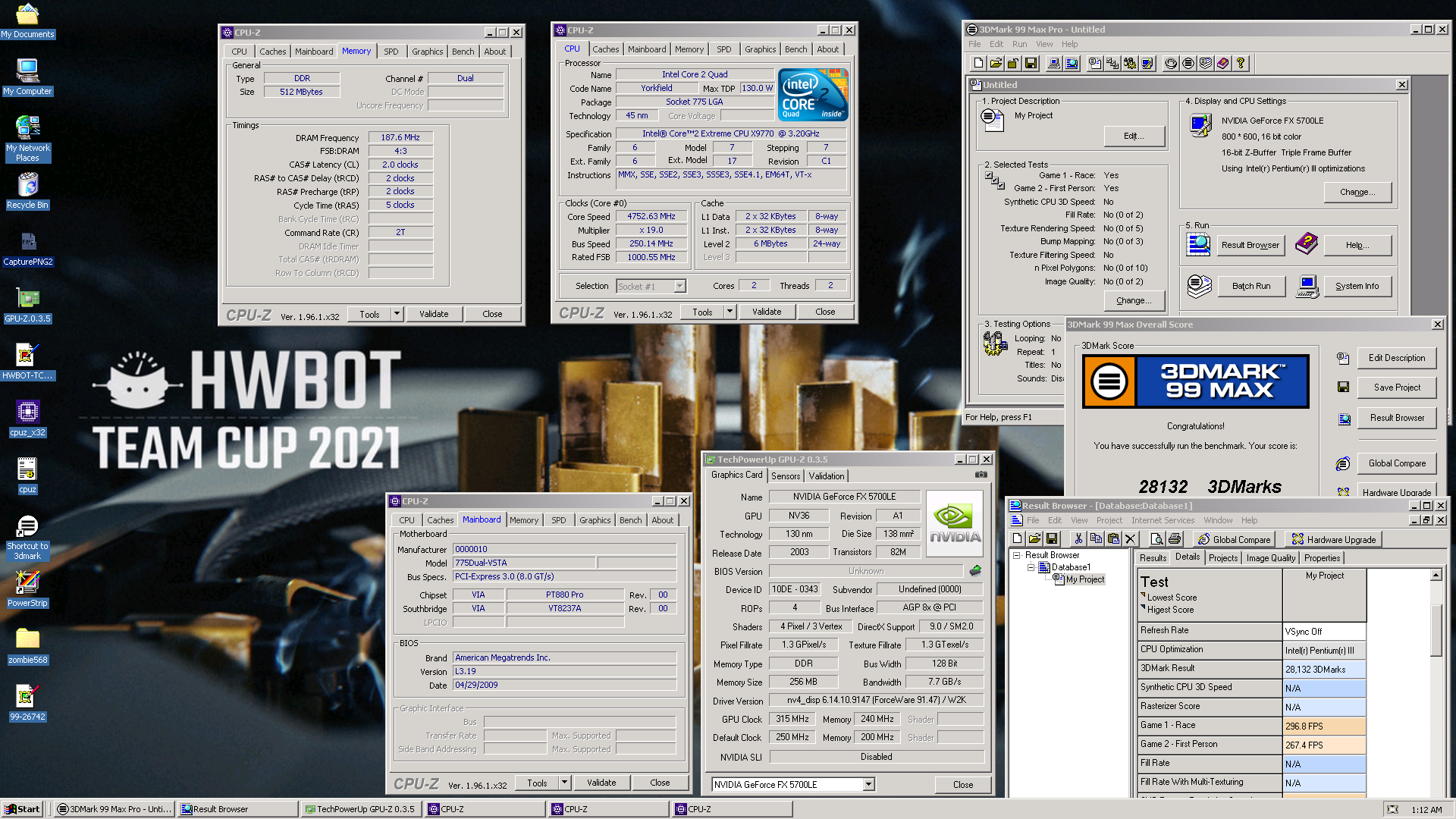This screenshot has width=1456, height=819.
Task: Click Paste icon in Result Browser toolbar
Action: (x=1112, y=539)
